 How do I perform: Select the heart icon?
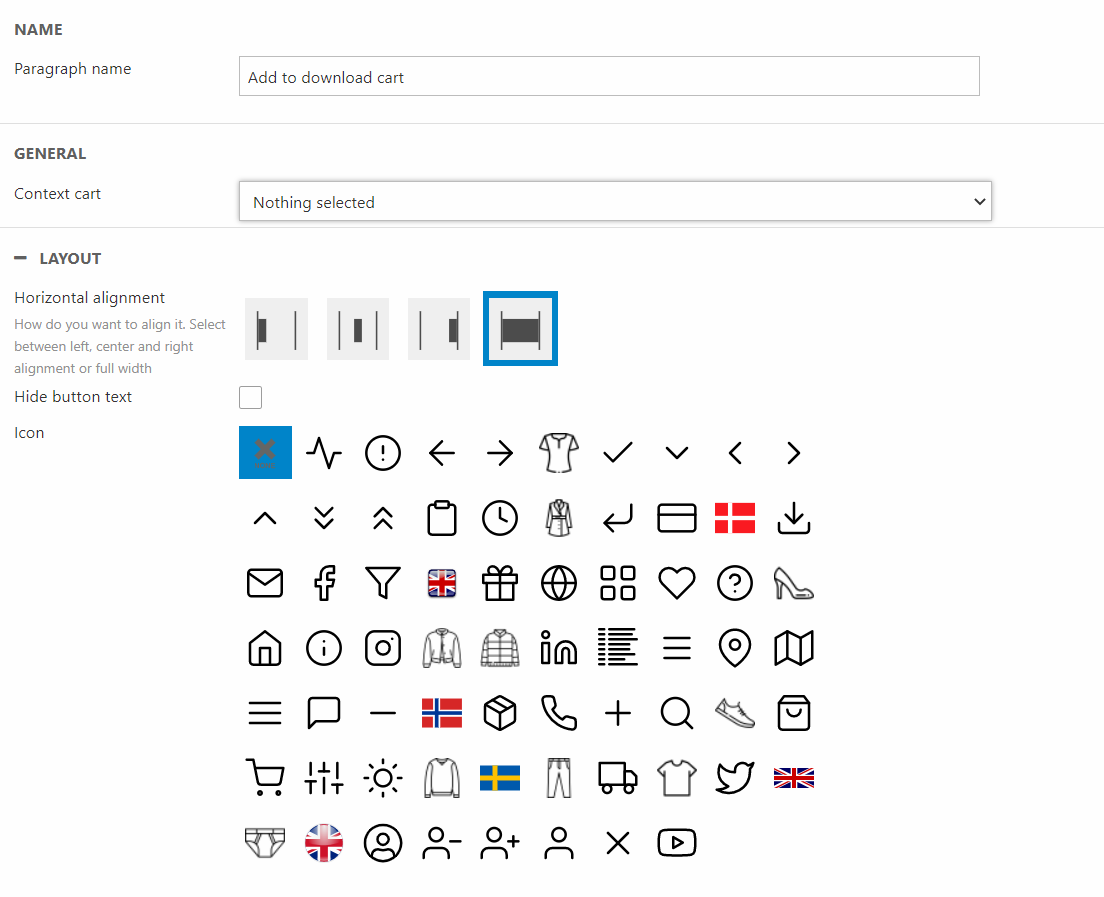(x=677, y=583)
